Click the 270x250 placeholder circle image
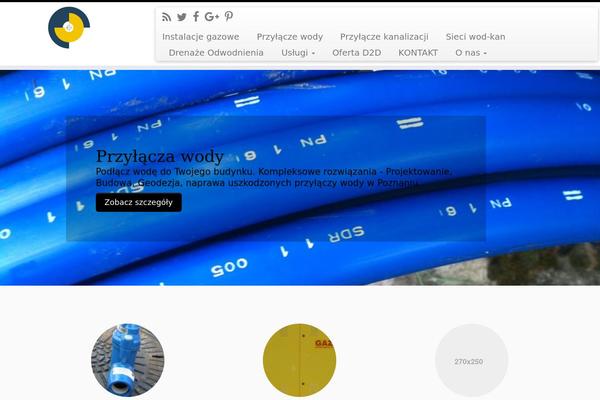Screen dimensions: 600x400 pyautogui.click(x=471, y=360)
